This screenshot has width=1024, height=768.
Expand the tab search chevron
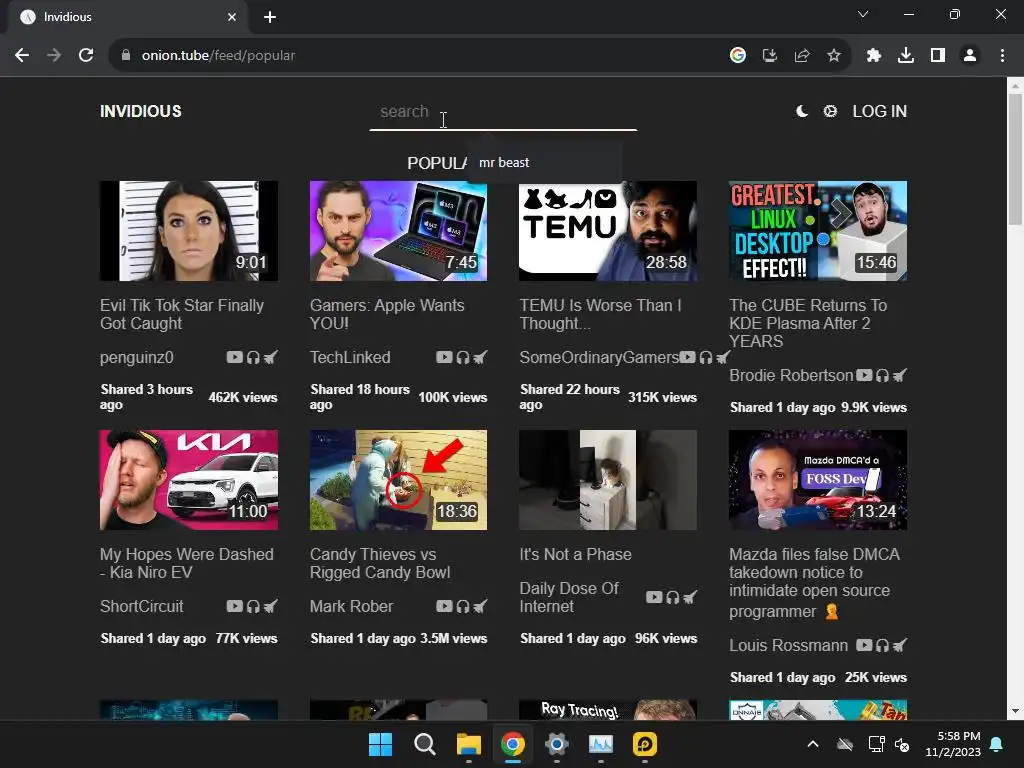point(863,14)
